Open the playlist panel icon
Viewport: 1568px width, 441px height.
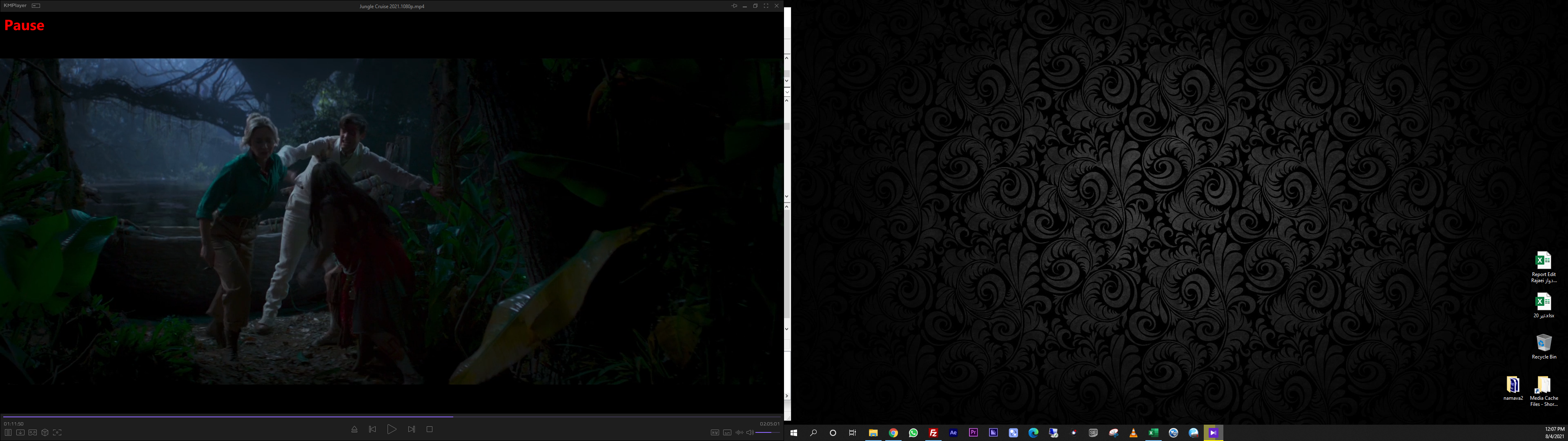click(8, 432)
